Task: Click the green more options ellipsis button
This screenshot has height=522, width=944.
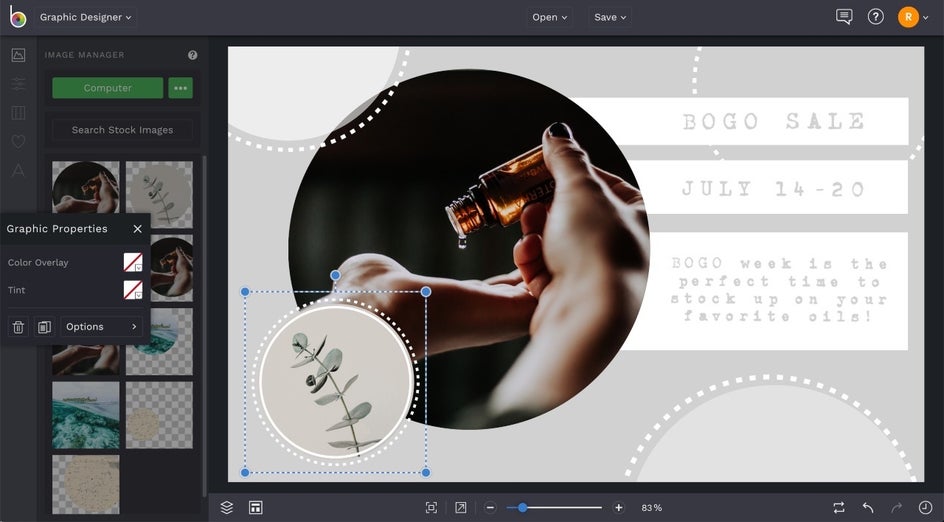Action: (181, 88)
